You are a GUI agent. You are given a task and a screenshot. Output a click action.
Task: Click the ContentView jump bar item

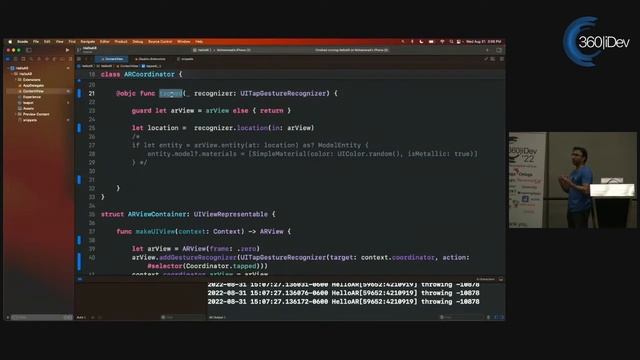point(128,66)
